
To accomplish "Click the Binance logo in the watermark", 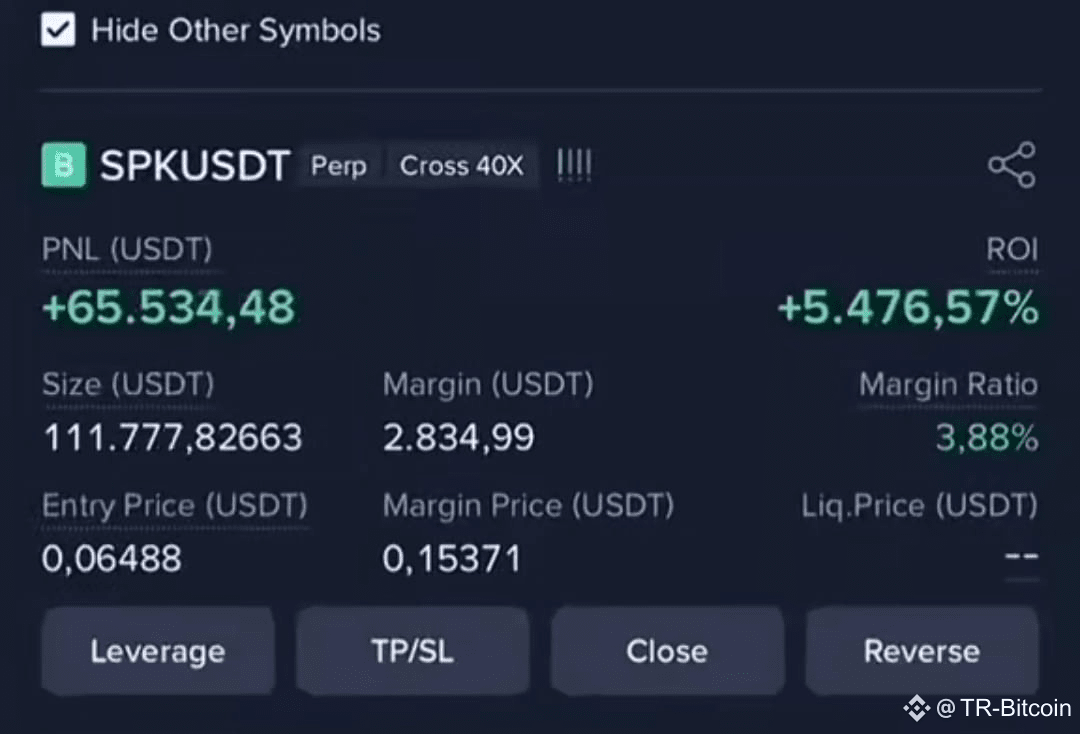I will (917, 708).
